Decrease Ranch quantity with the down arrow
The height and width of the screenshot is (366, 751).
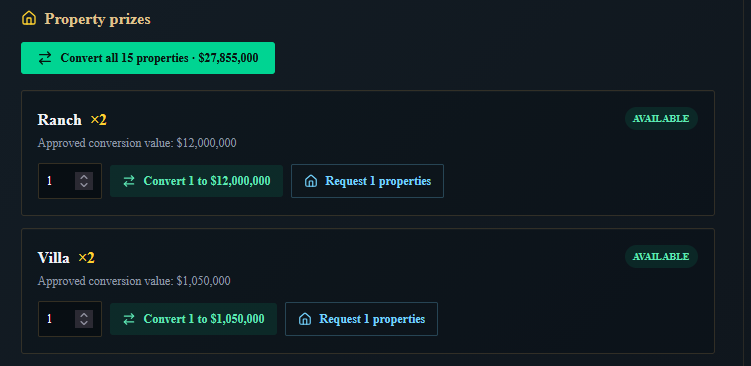point(84,185)
